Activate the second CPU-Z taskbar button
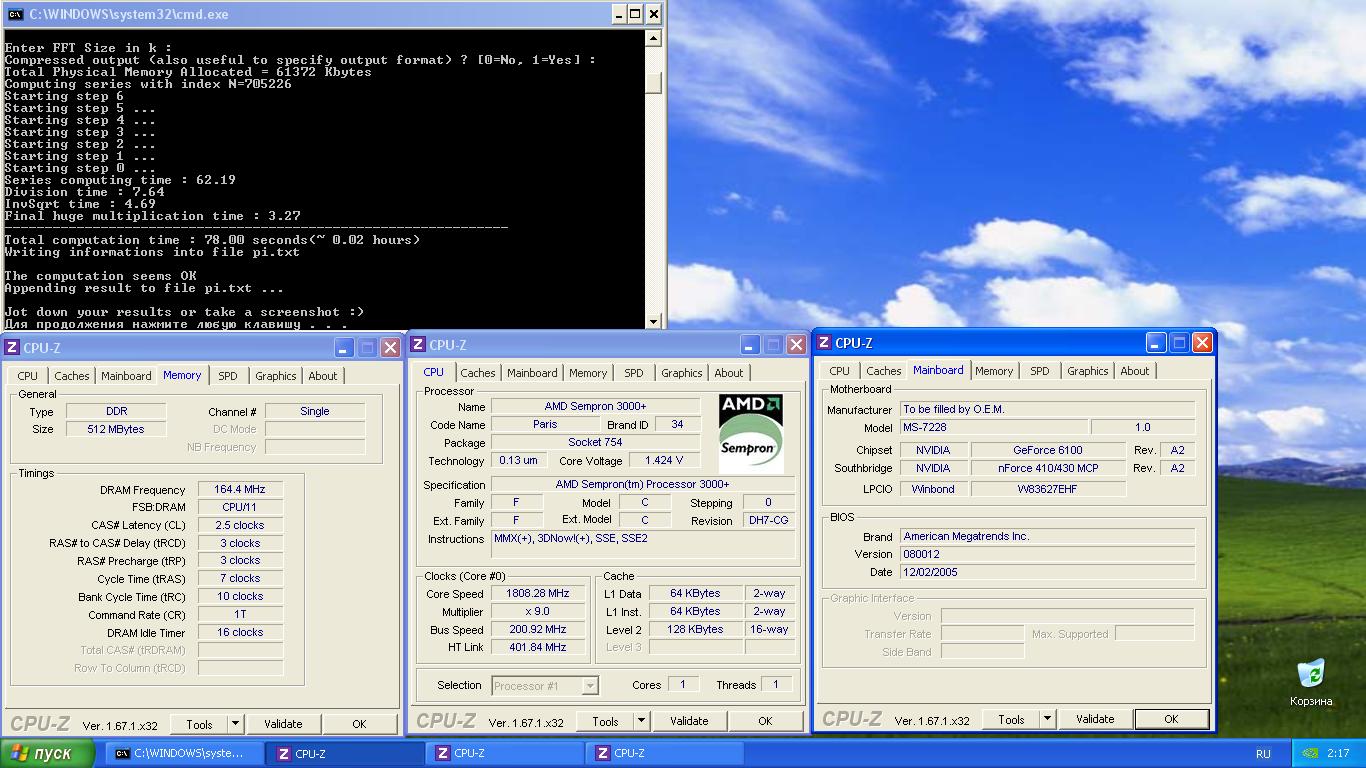This screenshot has width=1366, height=768. (505, 754)
